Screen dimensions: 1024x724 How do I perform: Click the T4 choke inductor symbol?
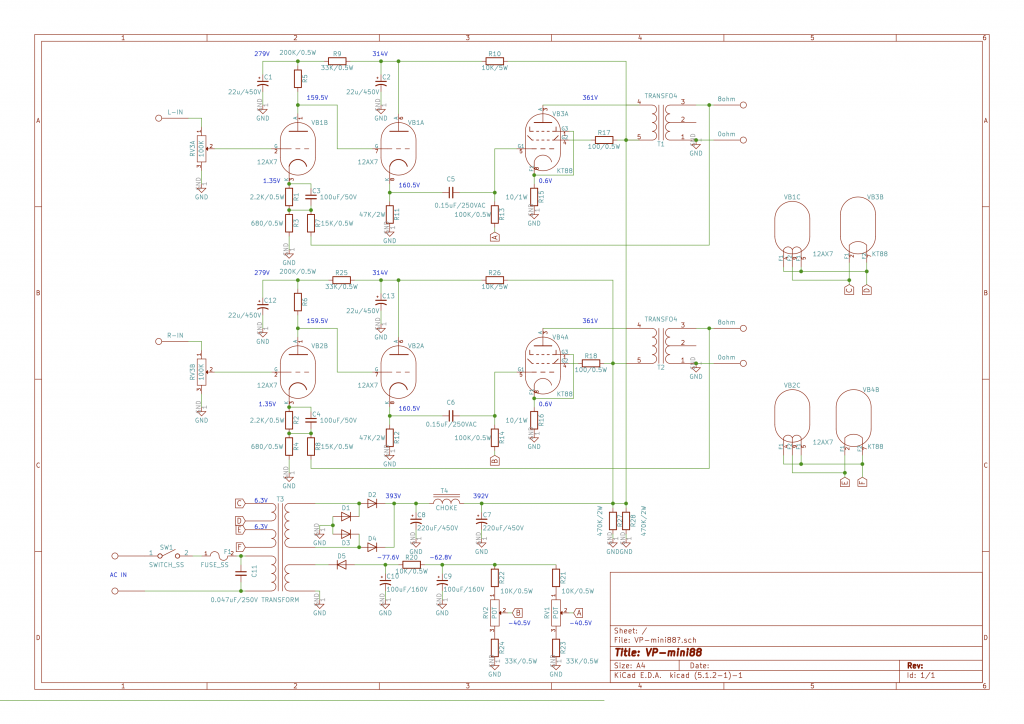(x=444, y=500)
